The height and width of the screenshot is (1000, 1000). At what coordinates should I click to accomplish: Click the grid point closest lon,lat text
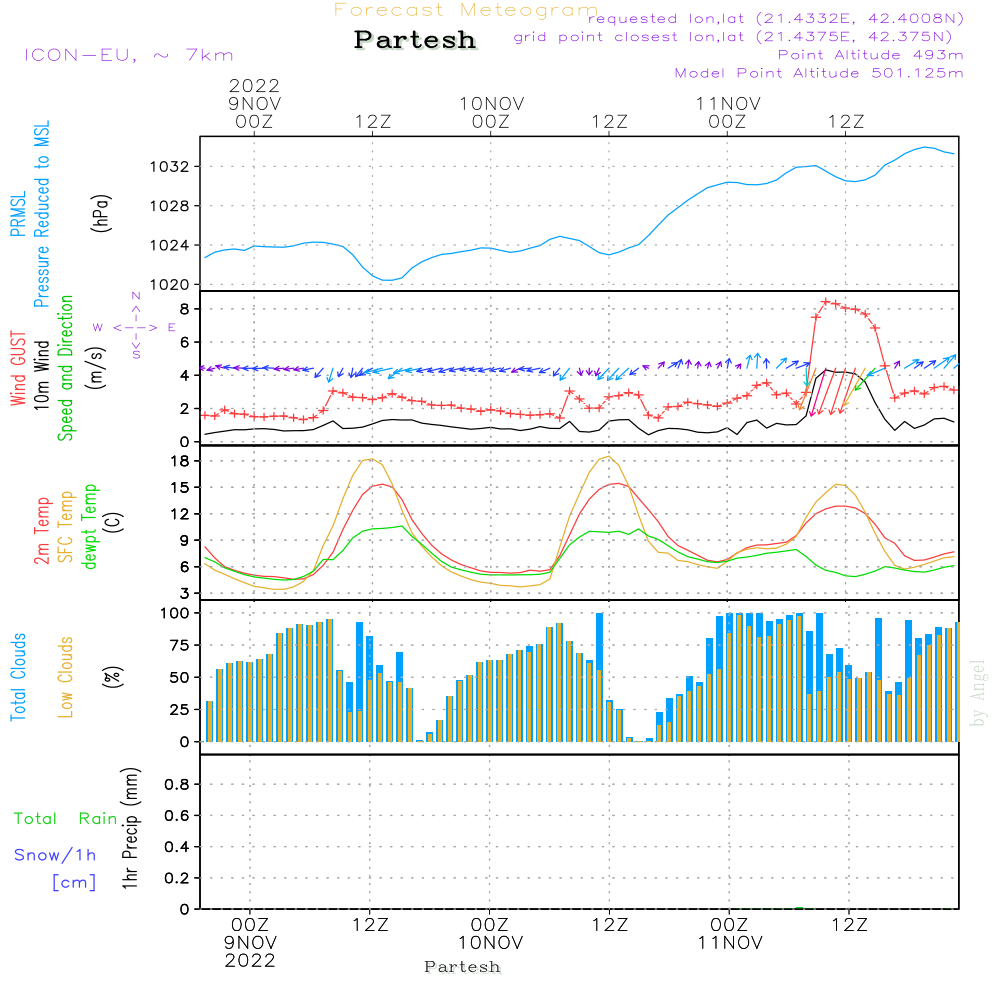coord(733,37)
